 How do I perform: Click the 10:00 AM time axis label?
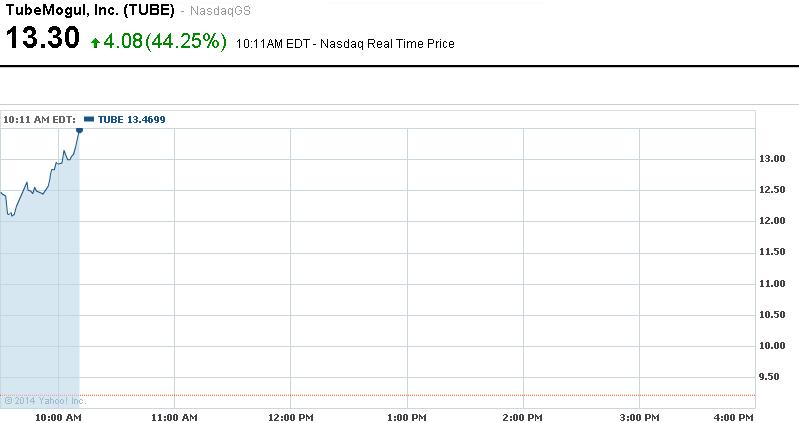tap(59, 416)
